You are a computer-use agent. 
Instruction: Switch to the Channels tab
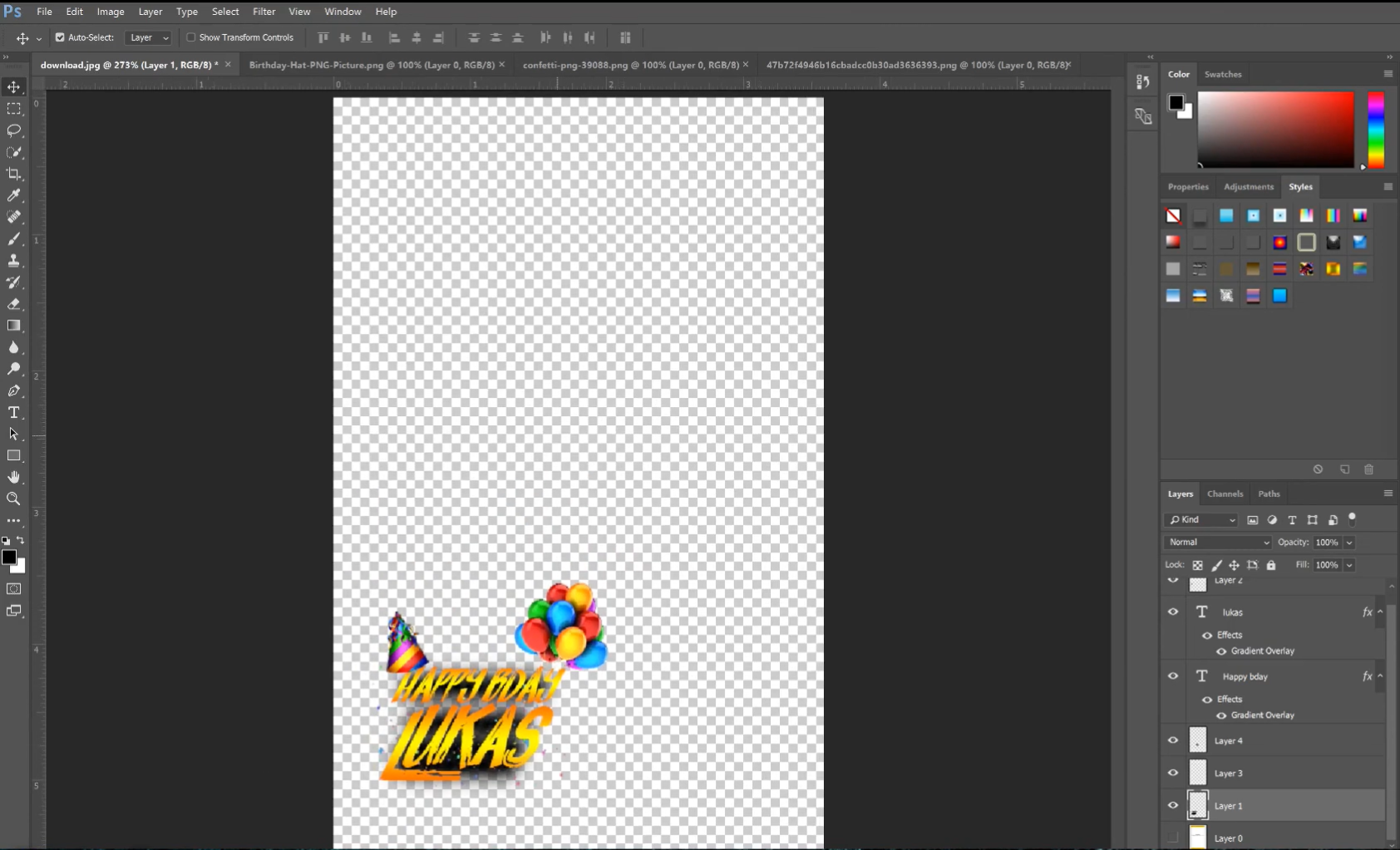click(1226, 493)
